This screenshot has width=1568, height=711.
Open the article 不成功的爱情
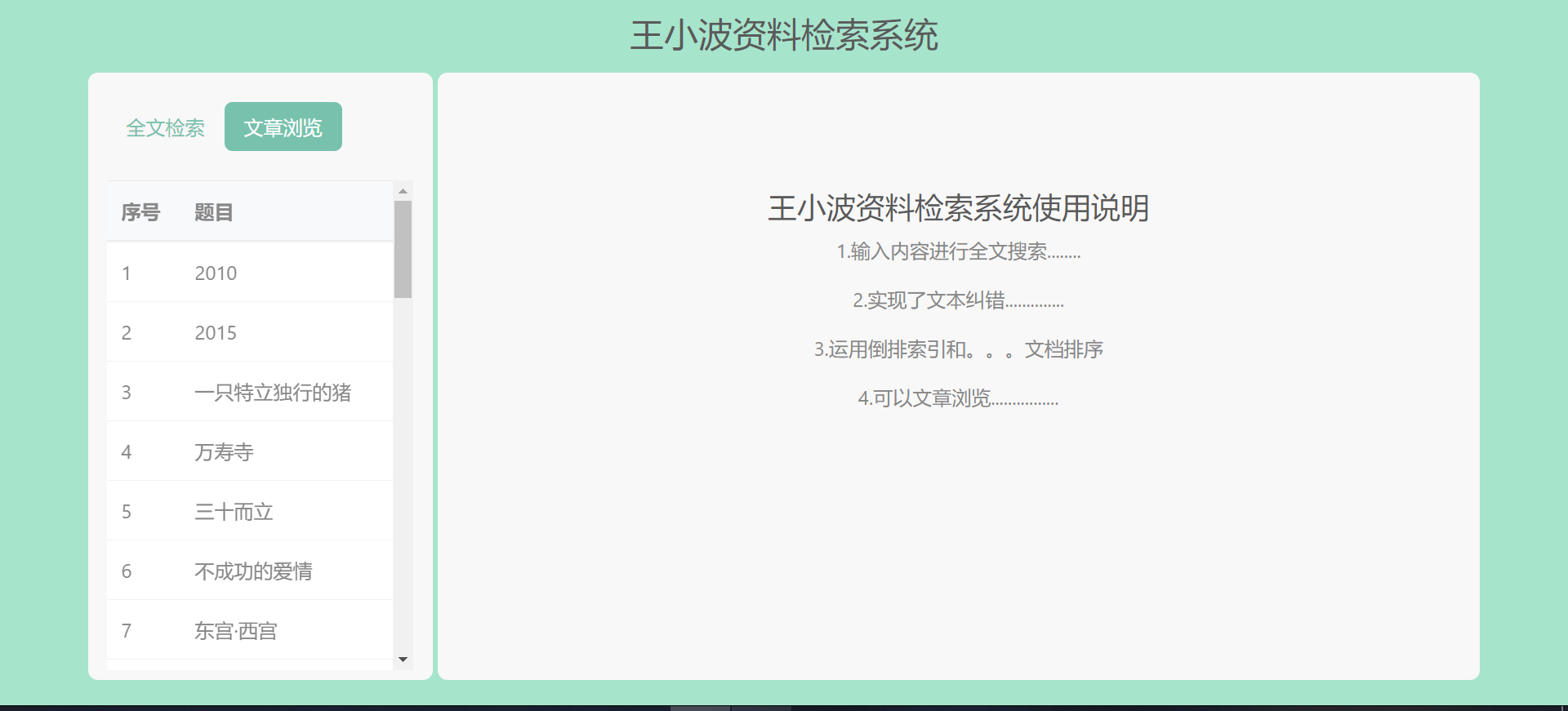tap(250, 571)
